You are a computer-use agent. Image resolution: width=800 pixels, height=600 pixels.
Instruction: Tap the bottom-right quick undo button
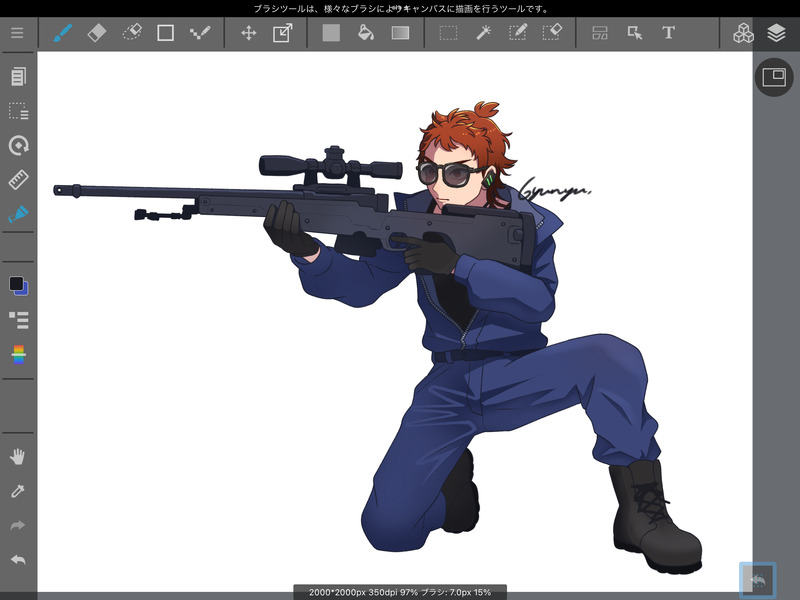[x=758, y=580]
